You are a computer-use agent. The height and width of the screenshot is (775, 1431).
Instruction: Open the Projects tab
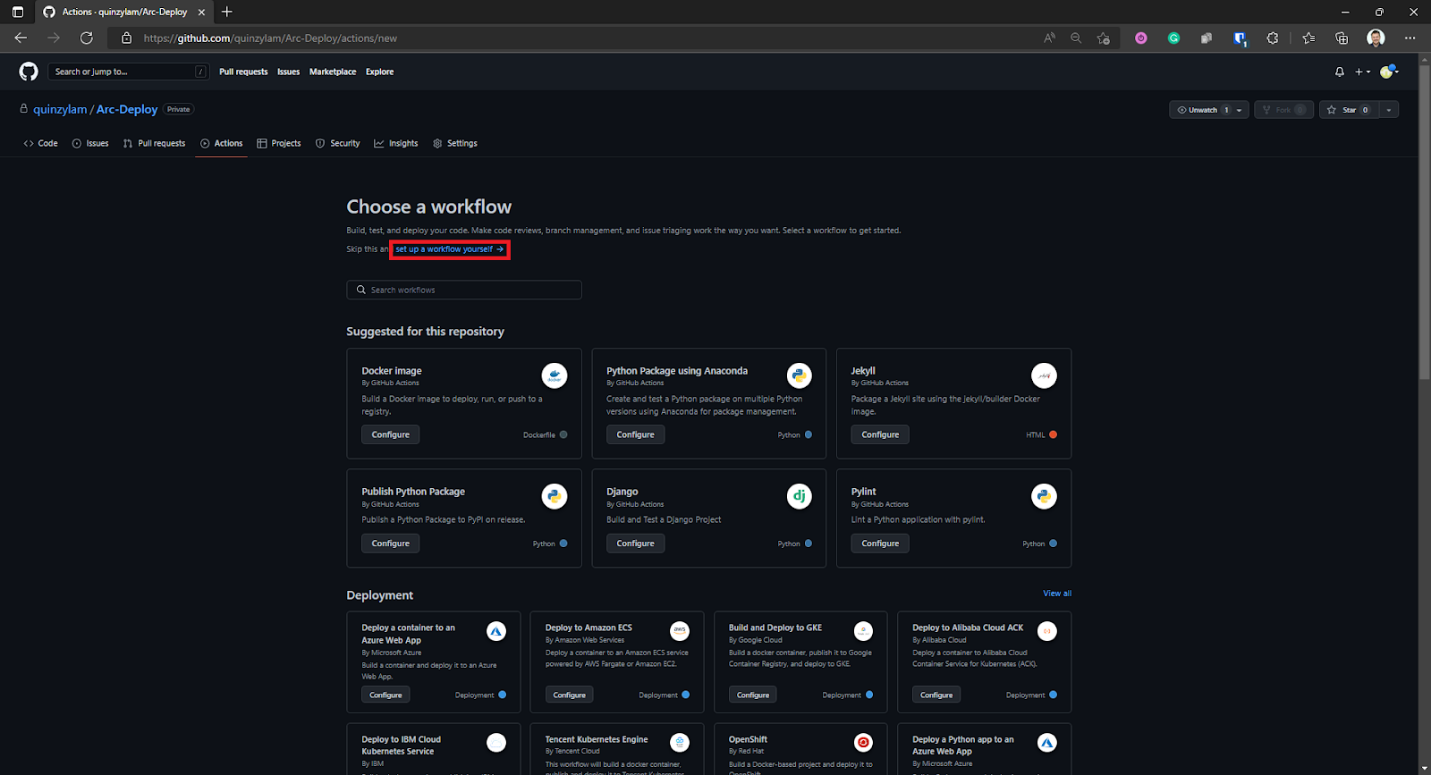coord(279,143)
